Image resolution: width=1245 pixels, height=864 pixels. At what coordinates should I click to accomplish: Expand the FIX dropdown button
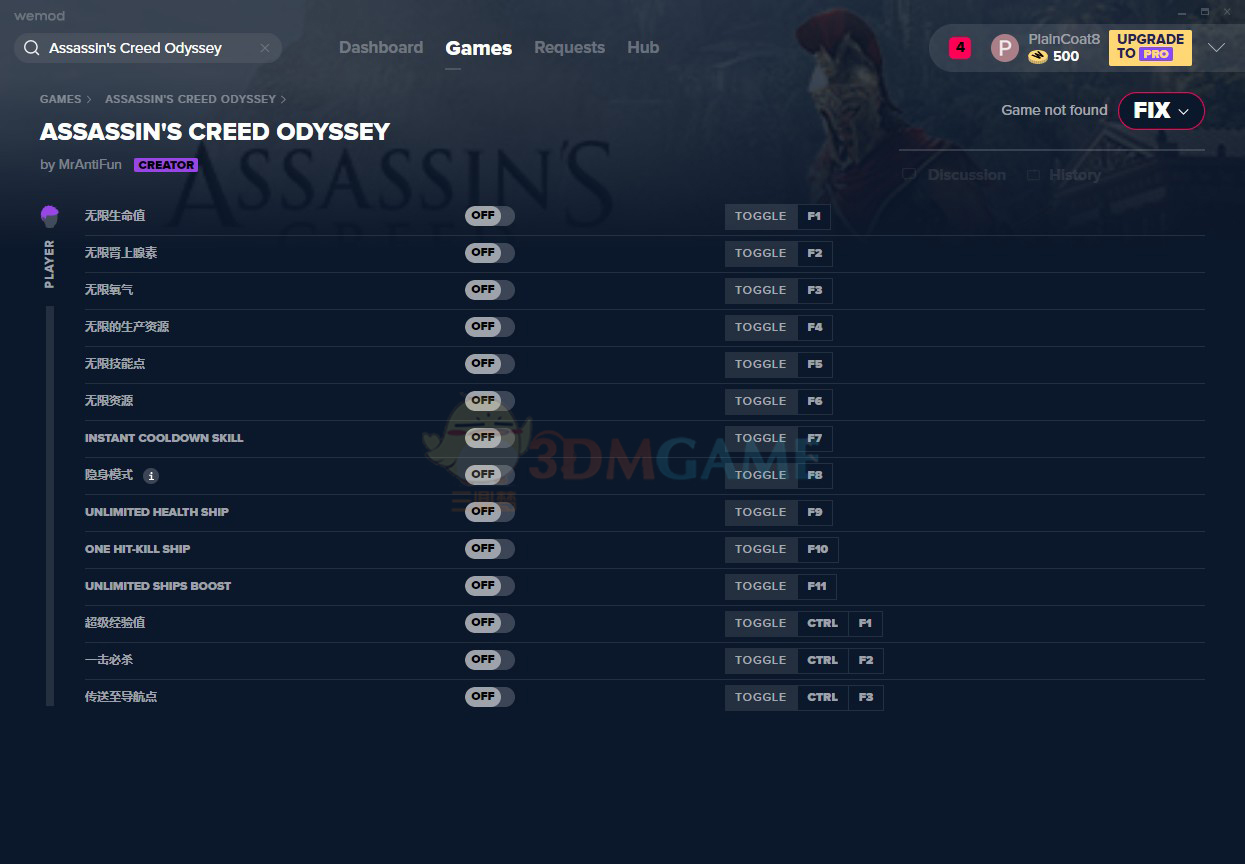1160,111
